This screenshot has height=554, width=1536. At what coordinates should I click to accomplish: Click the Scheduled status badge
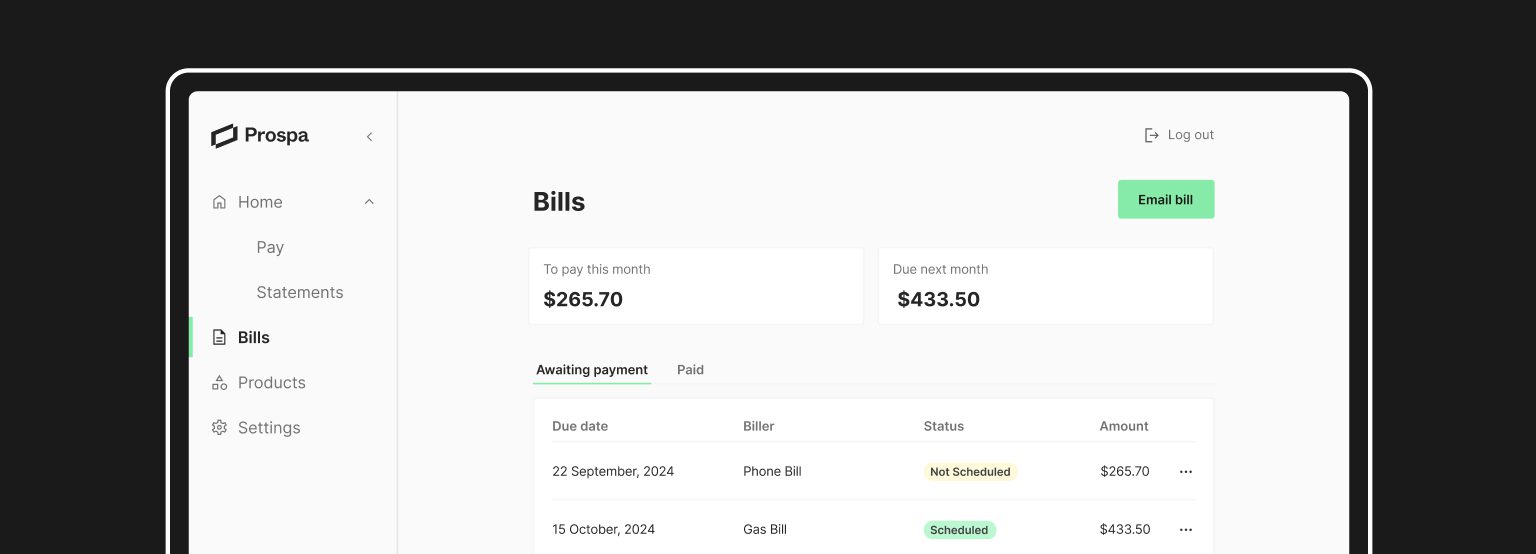pos(959,530)
